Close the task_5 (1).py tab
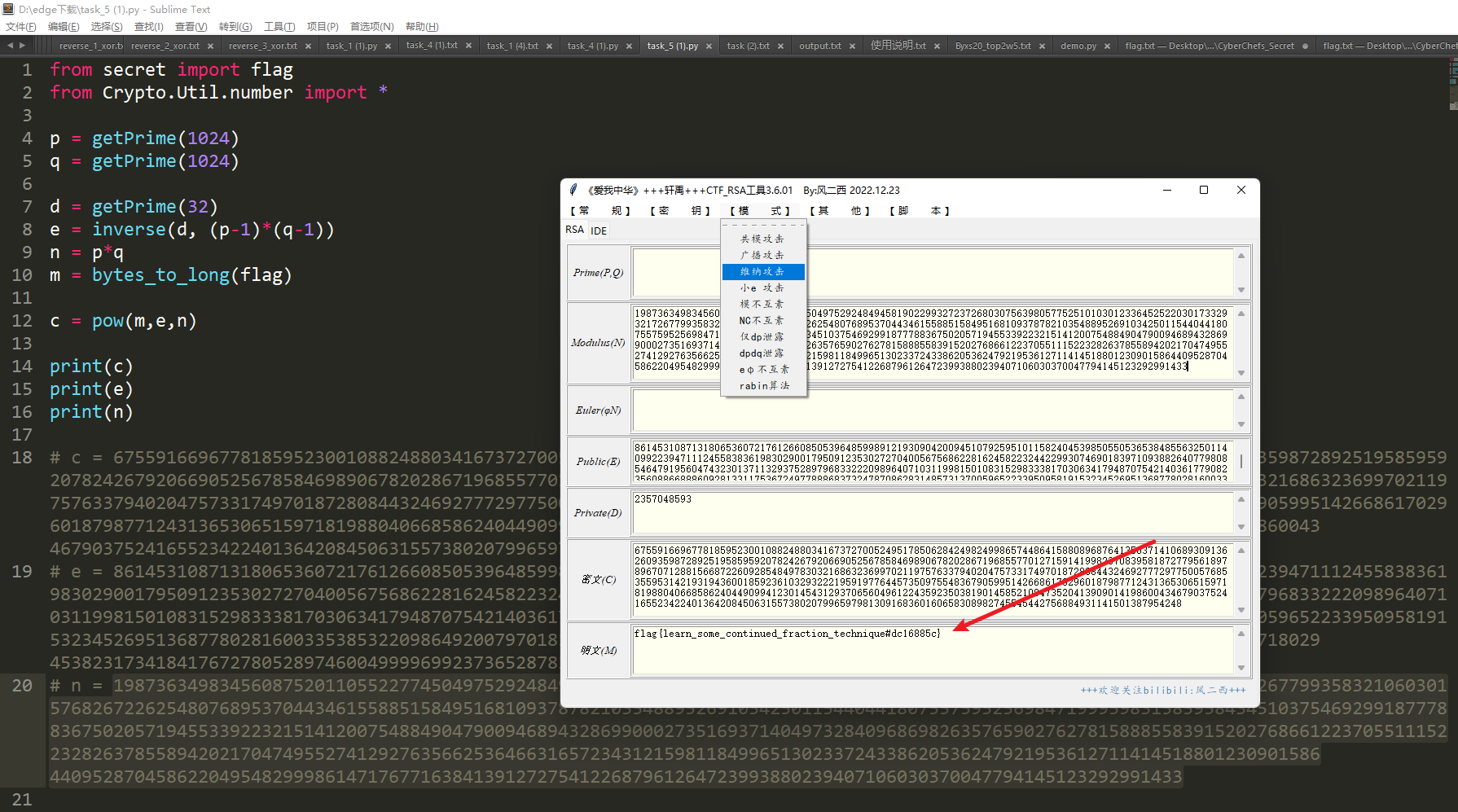The height and width of the screenshot is (812, 1458). click(x=709, y=46)
